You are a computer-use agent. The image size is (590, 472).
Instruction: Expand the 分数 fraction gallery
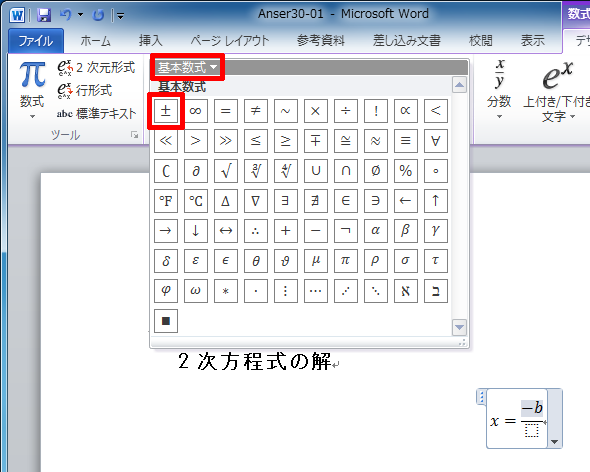click(499, 89)
